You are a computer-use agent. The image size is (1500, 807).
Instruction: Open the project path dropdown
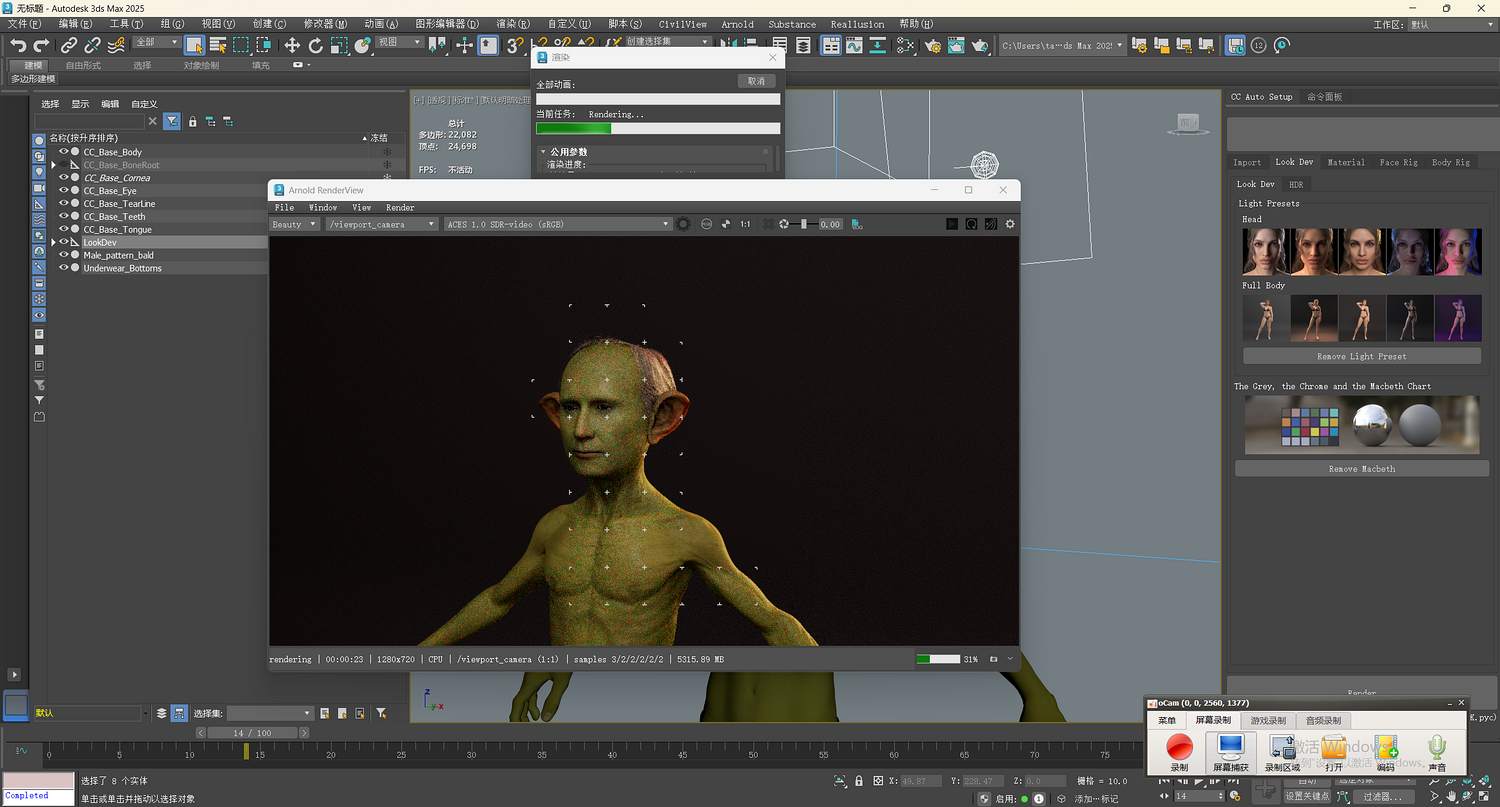(1063, 45)
